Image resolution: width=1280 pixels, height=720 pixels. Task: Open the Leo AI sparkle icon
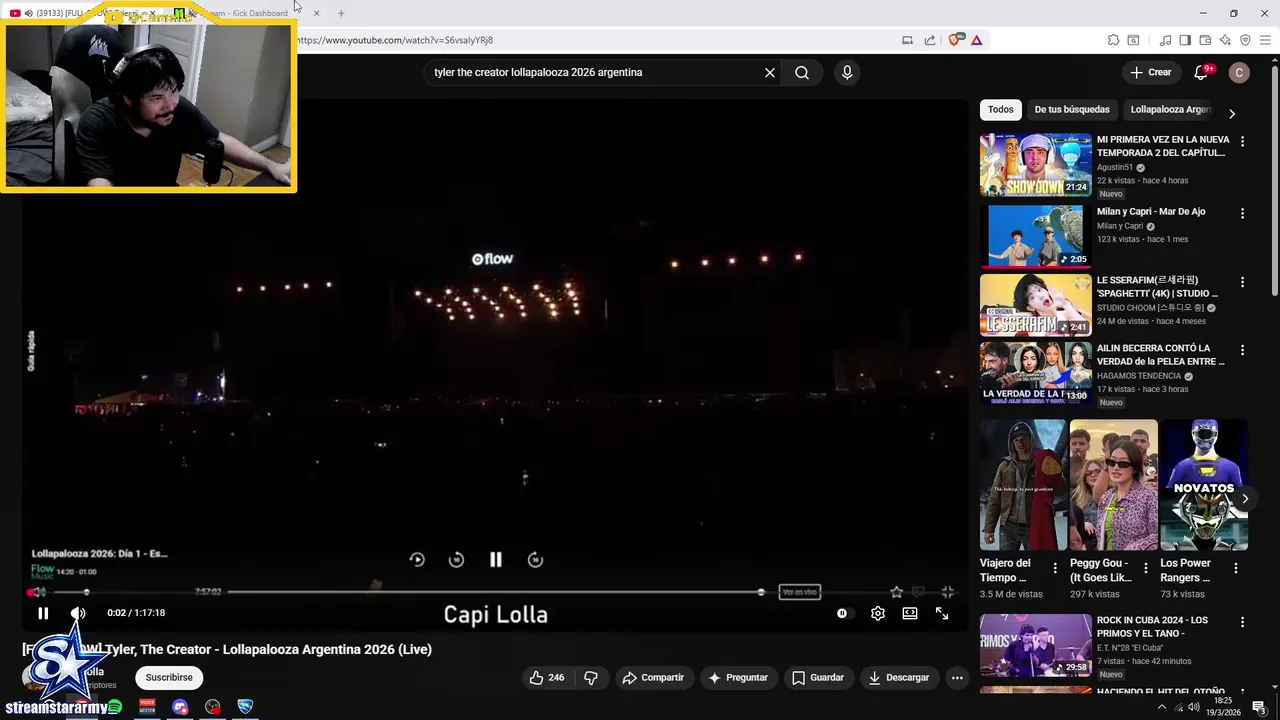[1225, 40]
